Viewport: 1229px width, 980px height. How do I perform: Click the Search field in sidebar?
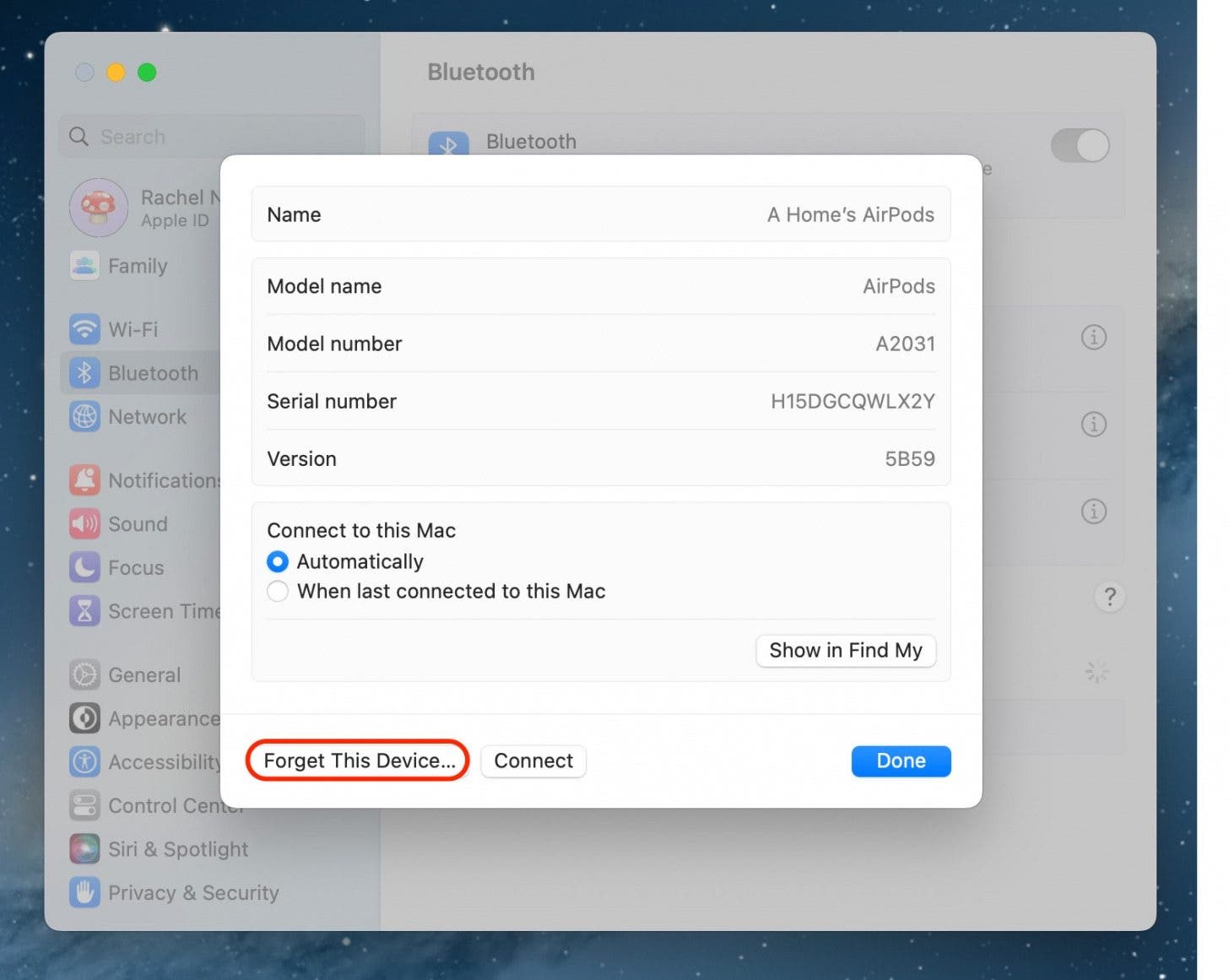(211, 137)
